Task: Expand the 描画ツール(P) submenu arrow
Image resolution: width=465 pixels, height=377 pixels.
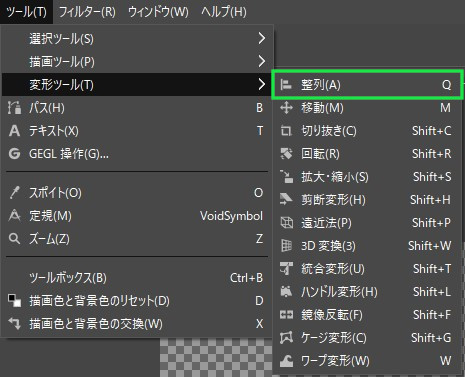Action: tap(262, 62)
